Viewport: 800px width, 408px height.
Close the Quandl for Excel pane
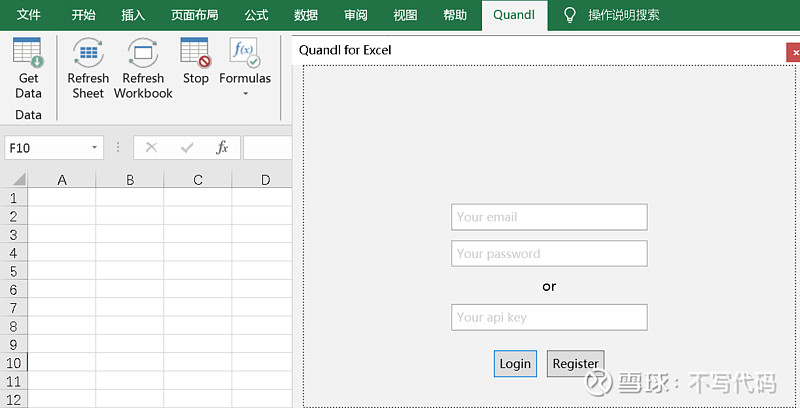pos(794,53)
